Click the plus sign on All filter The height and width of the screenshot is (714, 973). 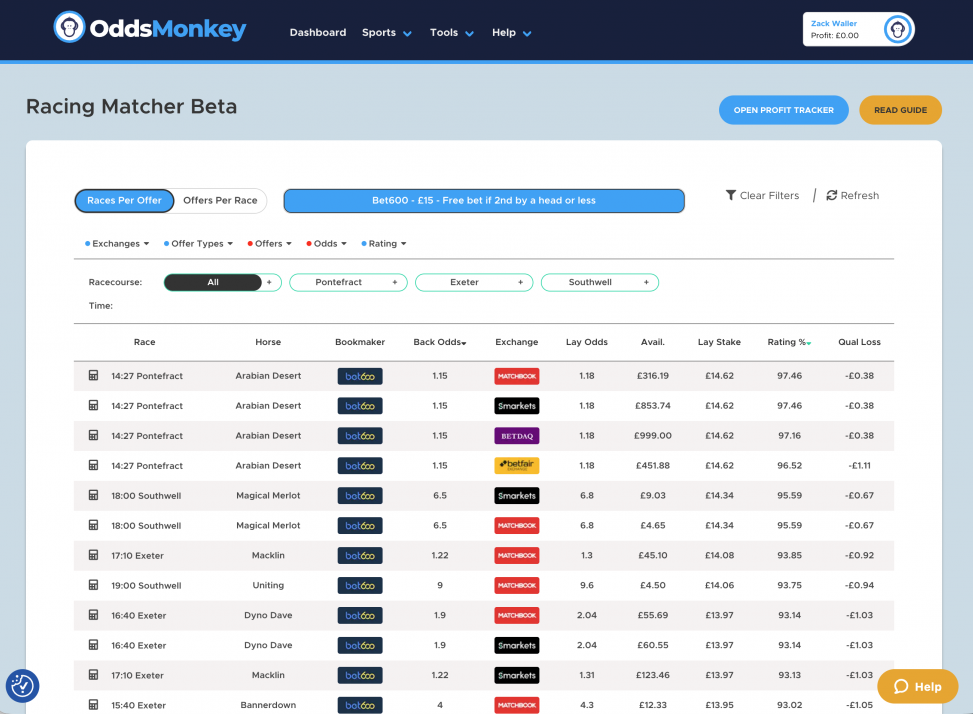tap(269, 282)
